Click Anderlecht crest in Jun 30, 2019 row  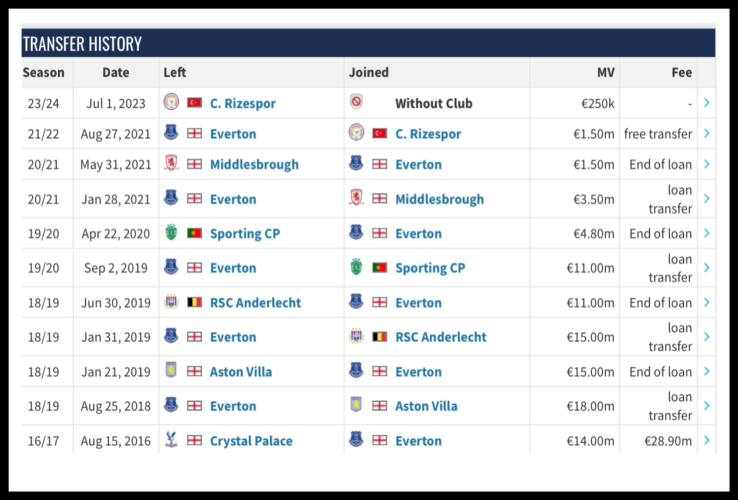[x=171, y=302]
